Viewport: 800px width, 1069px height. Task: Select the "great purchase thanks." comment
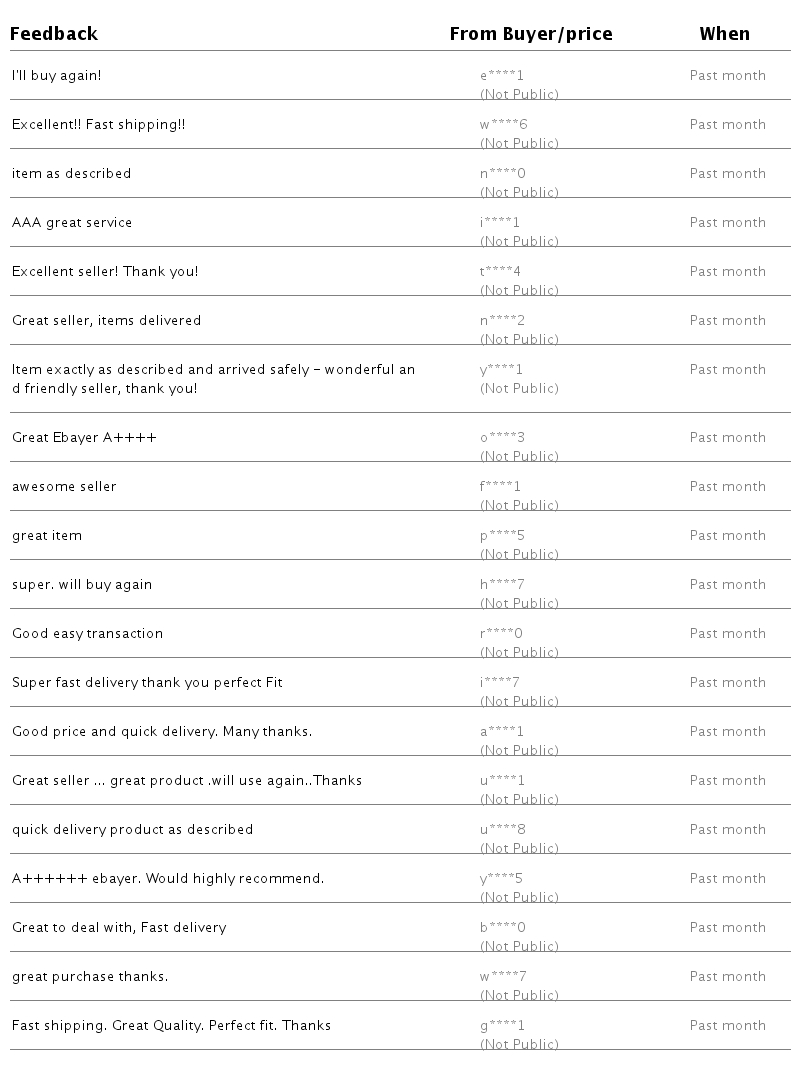(90, 976)
